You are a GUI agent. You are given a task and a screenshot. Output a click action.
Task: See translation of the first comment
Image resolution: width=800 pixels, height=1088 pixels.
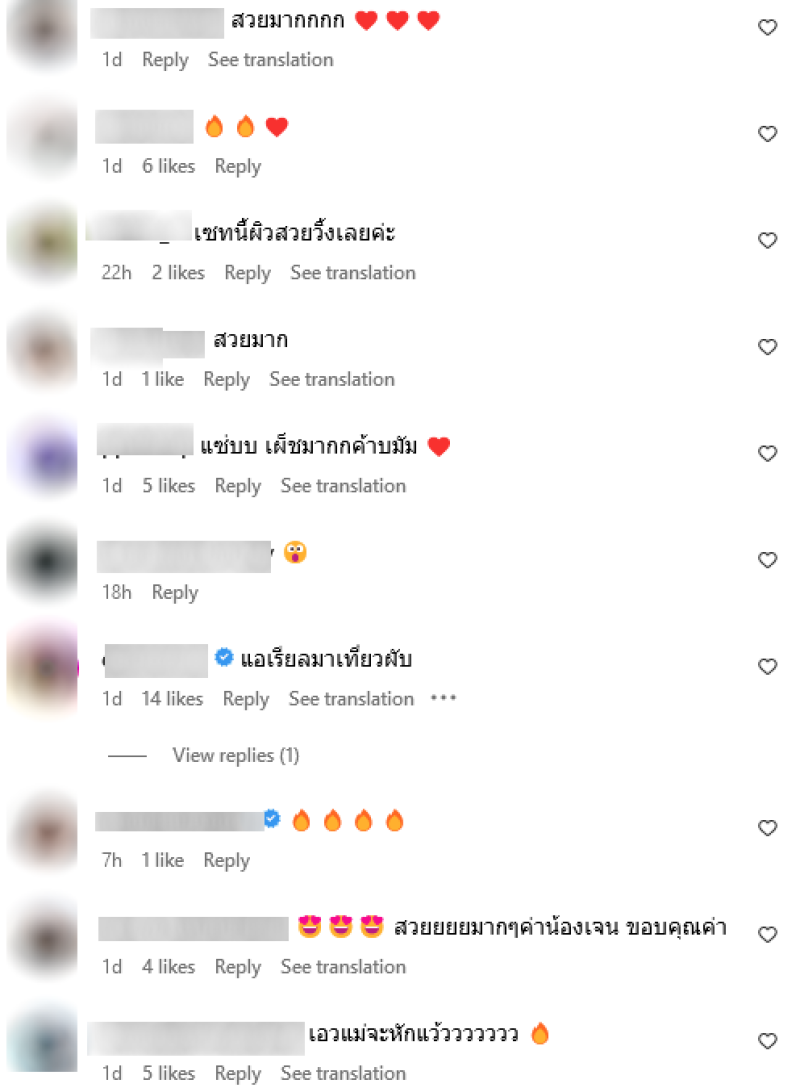pyautogui.click(x=271, y=60)
